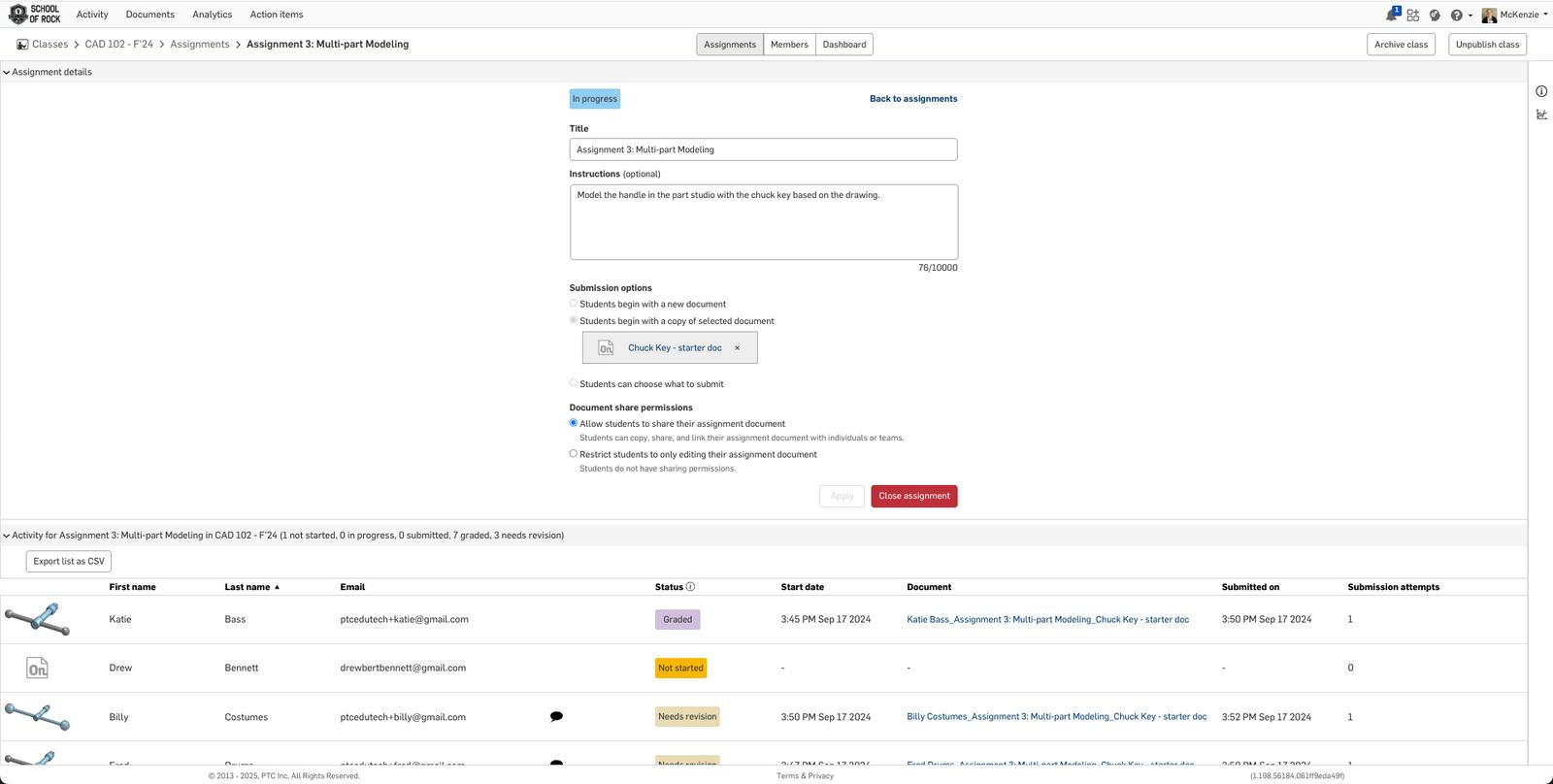Open the notifications bell icon
The image size is (1553, 784).
[x=1392, y=15]
